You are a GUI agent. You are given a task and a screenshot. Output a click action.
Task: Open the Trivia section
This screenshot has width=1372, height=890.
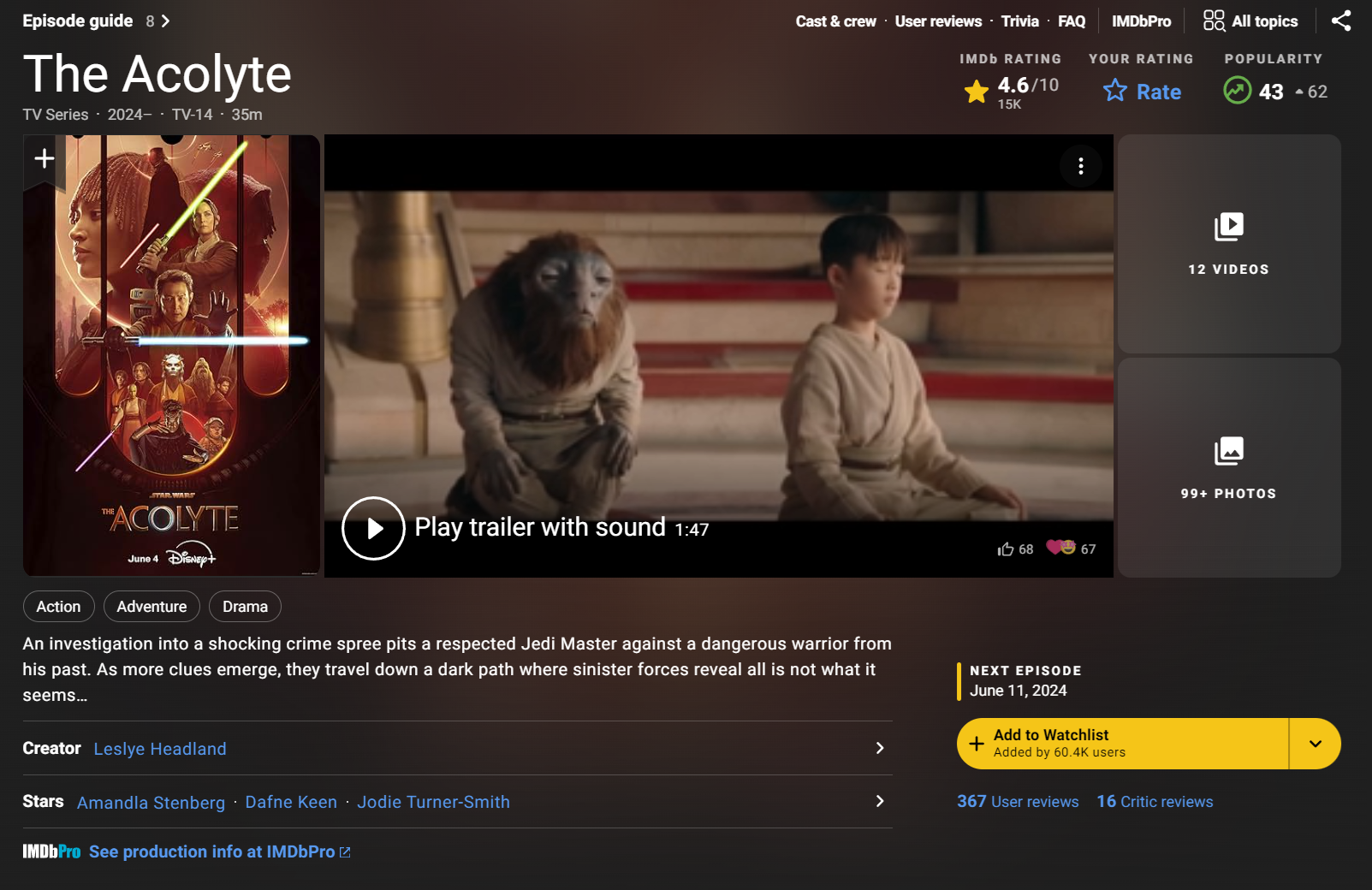coord(1020,21)
